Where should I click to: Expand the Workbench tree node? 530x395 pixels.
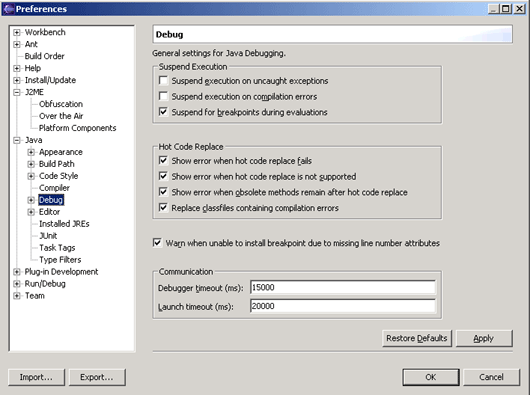(x=17, y=32)
